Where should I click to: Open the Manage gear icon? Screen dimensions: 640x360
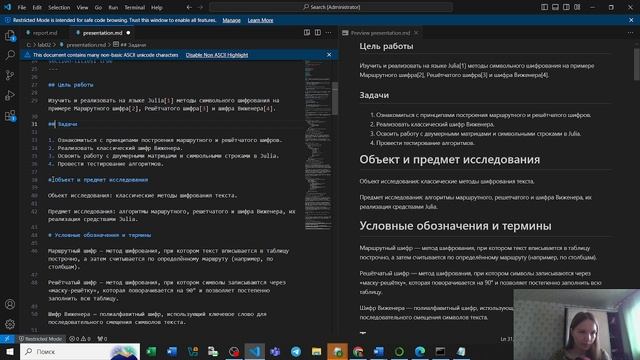click(x=10, y=324)
